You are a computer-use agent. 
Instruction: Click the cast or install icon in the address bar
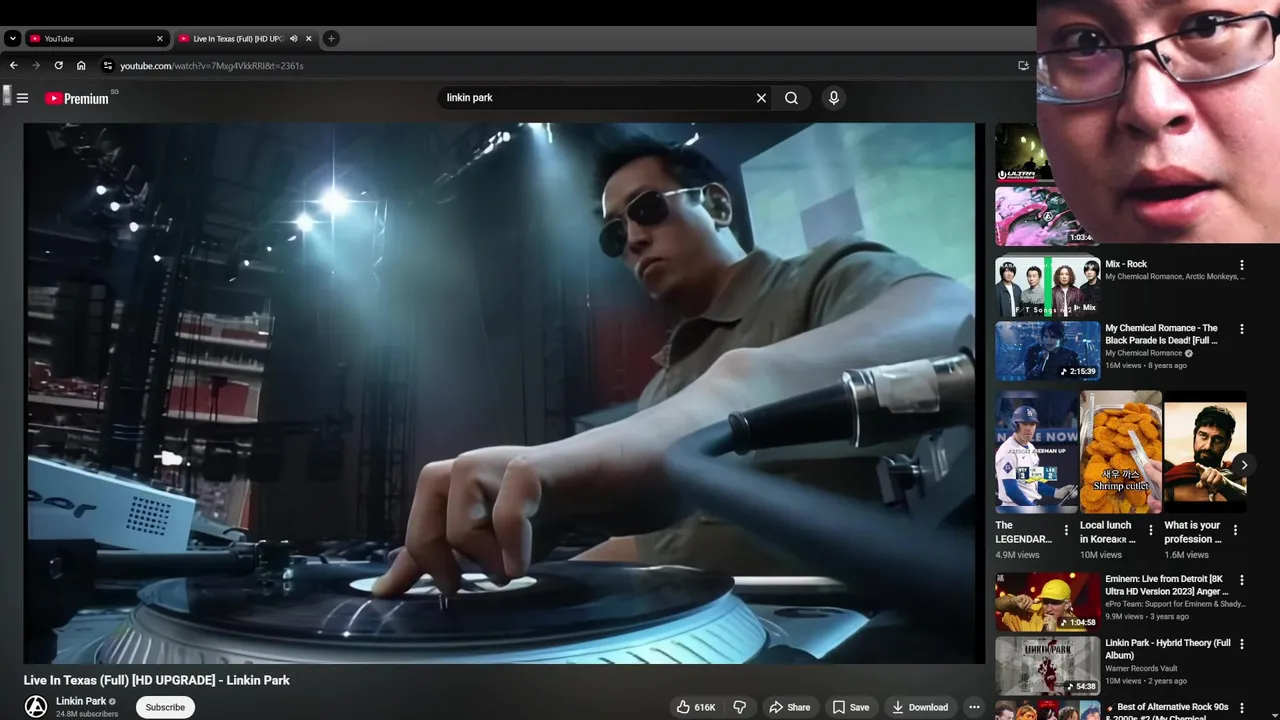click(x=1023, y=66)
